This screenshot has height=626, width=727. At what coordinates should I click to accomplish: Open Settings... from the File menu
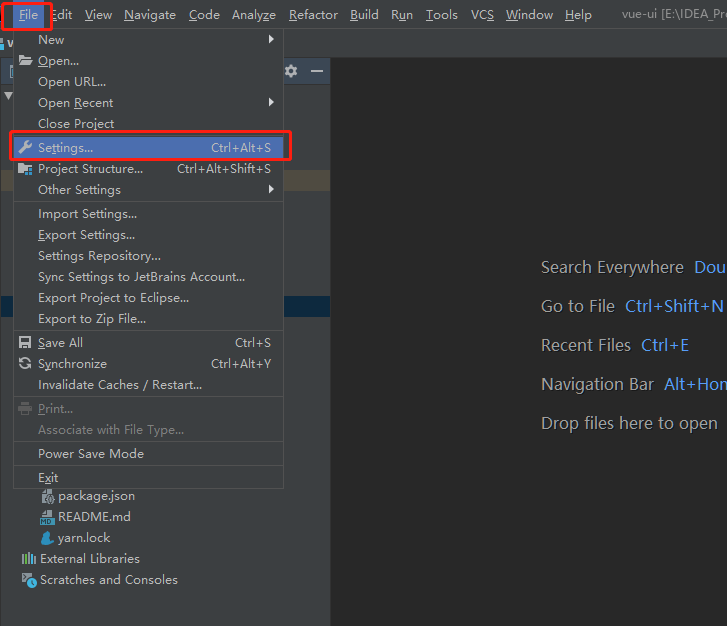tap(148, 147)
